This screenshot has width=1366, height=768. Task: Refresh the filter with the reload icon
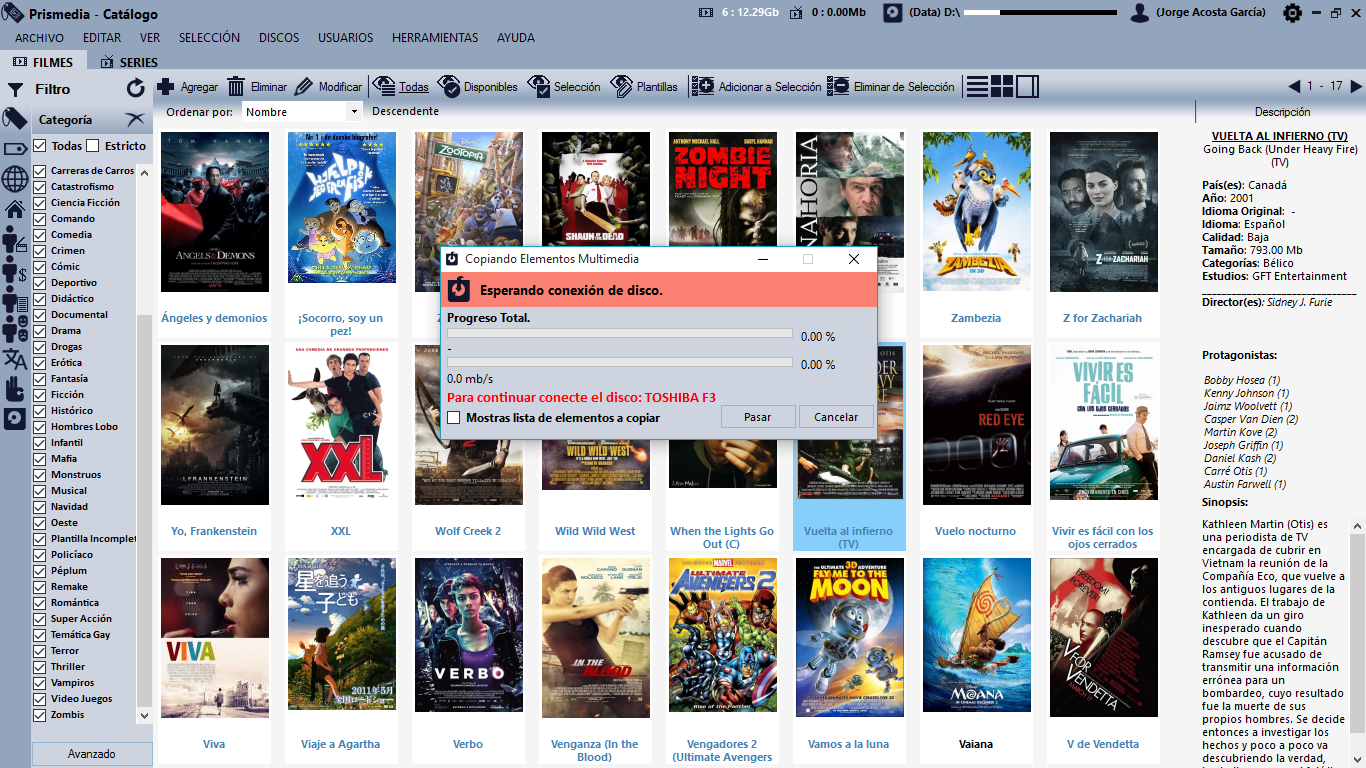[136, 89]
